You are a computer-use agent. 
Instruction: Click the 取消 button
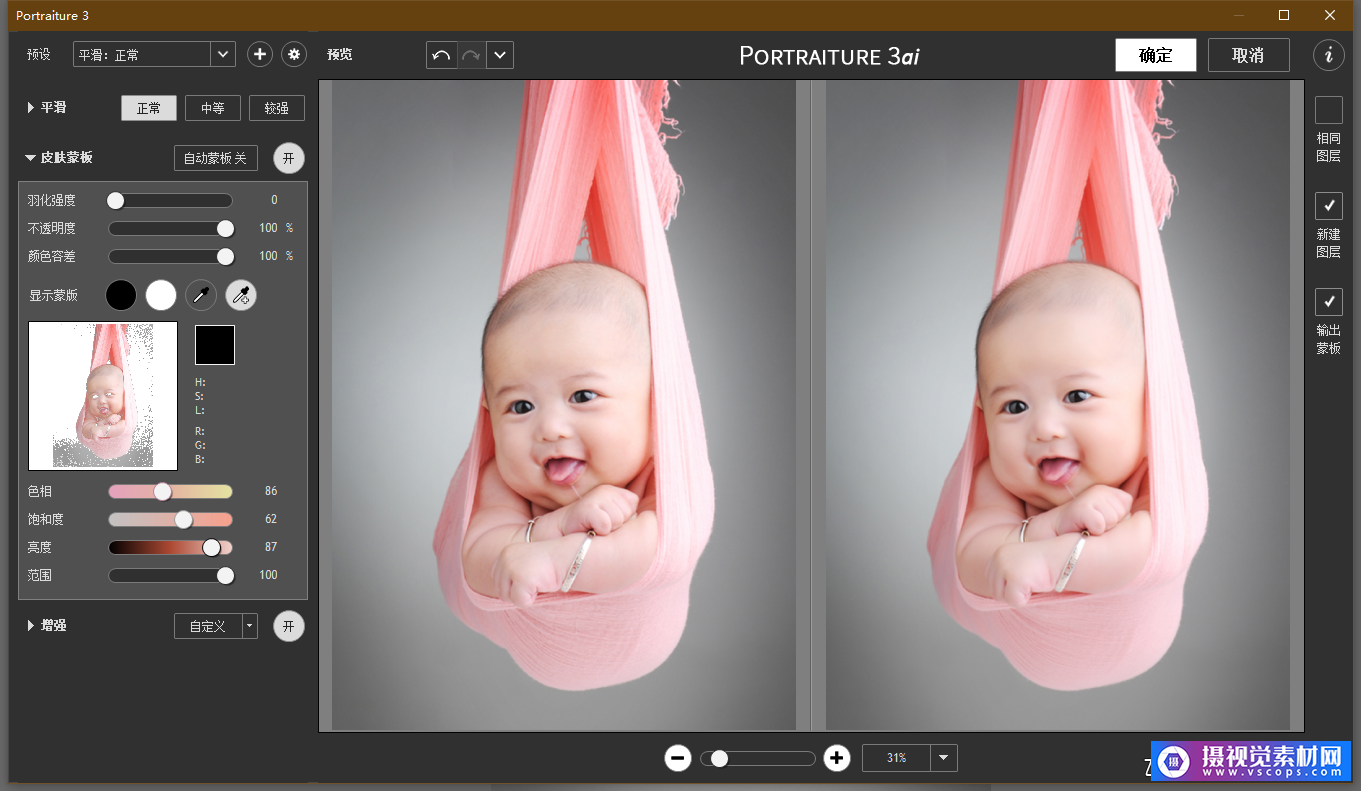click(1248, 55)
